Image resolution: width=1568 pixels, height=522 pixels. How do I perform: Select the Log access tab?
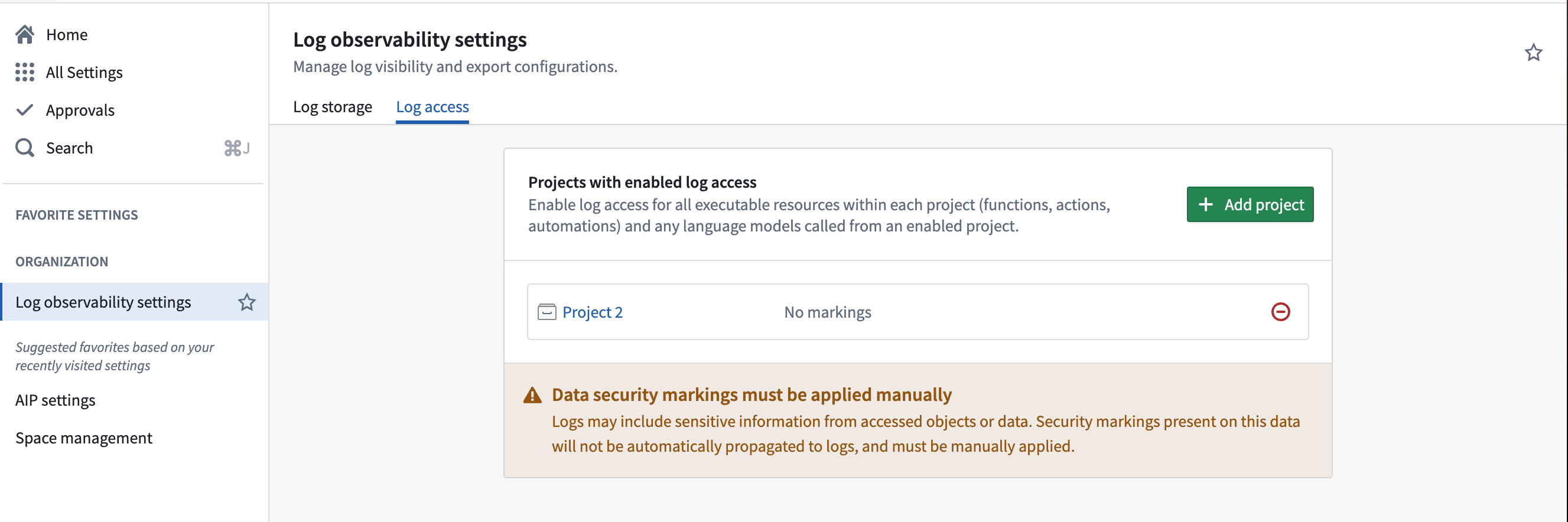coord(432,107)
